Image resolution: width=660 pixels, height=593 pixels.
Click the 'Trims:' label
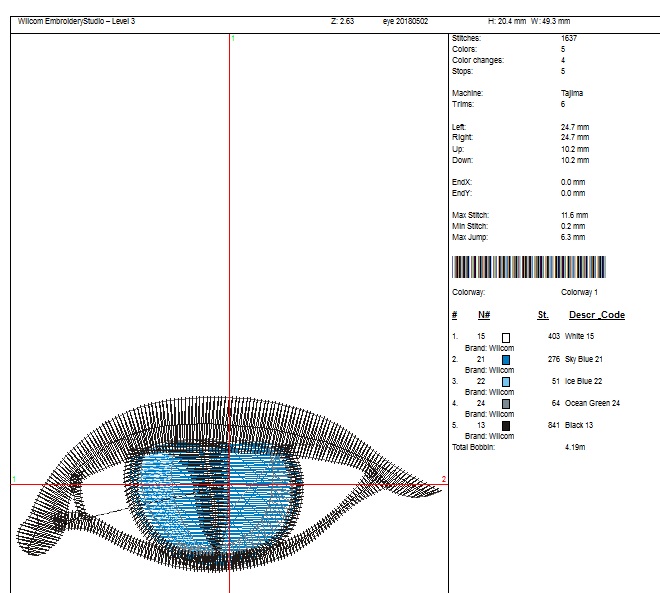coord(463,104)
